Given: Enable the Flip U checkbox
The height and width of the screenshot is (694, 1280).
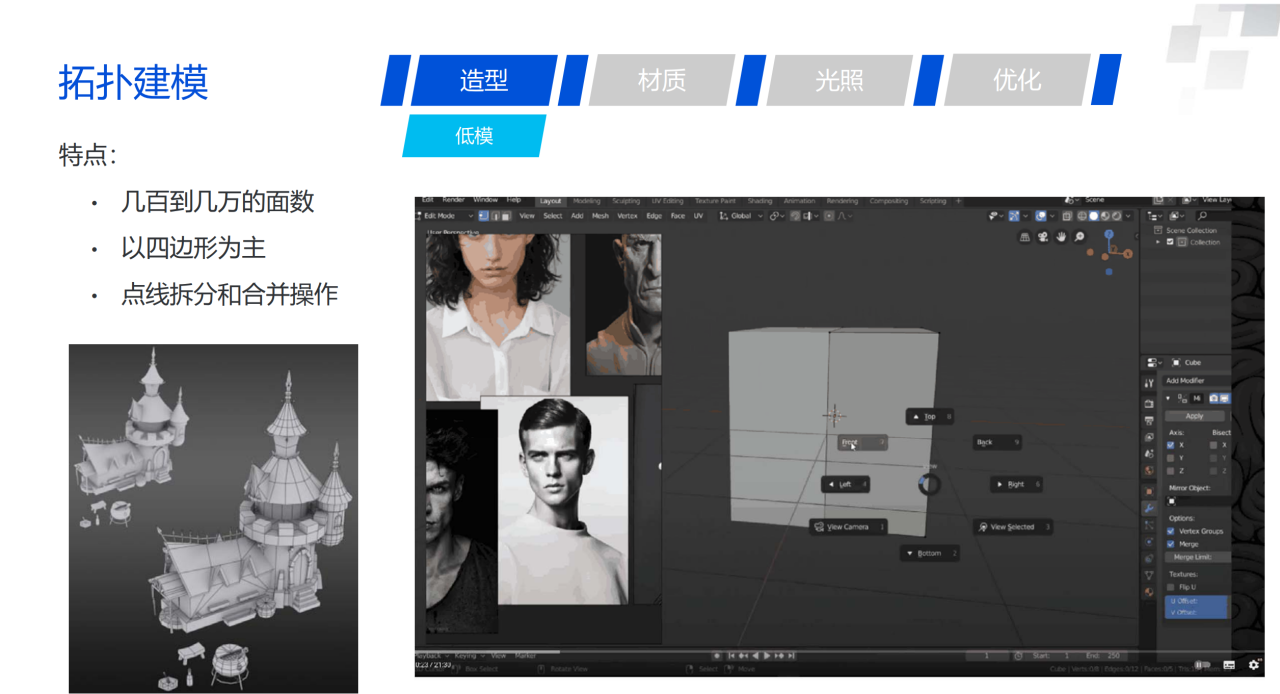Looking at the screenshot, I should click(x=1172, y=587).
